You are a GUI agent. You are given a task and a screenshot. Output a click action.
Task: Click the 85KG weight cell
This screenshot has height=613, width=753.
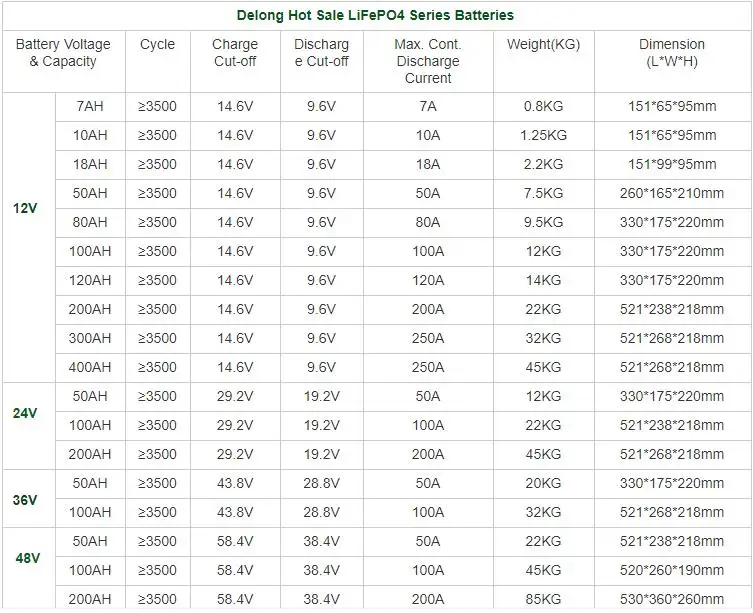(543, 600)
